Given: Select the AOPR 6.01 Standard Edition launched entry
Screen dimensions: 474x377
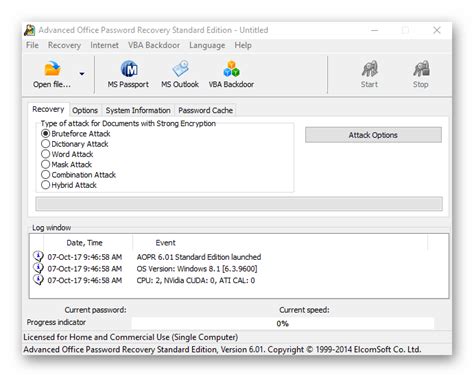Looking at the screenshot, I should 199,257.
